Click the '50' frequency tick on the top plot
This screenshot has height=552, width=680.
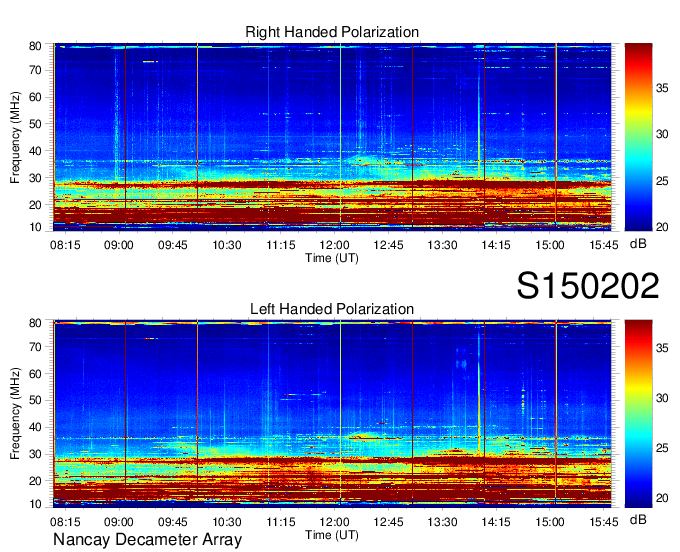pos(36,124)
